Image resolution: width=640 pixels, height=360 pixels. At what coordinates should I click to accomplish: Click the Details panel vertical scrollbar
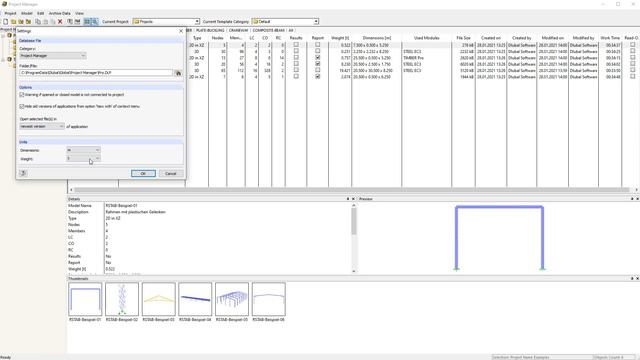[x=353, y=220]
